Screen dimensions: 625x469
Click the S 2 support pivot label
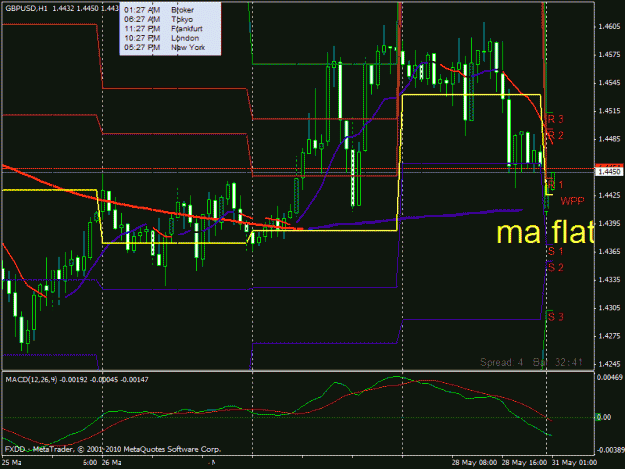[556, 267]
